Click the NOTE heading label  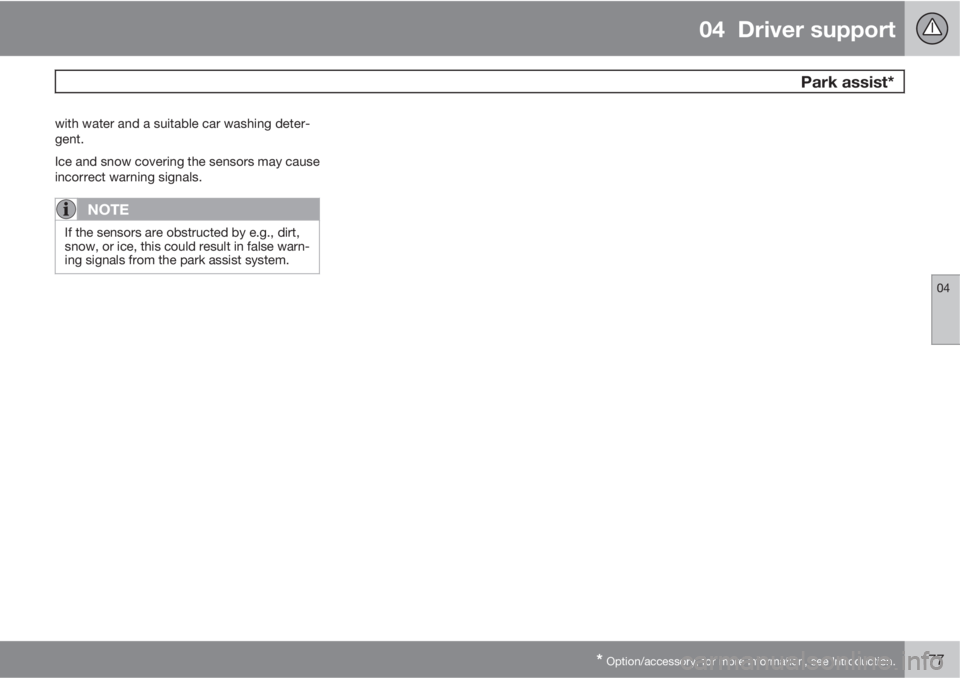(107, 210)
